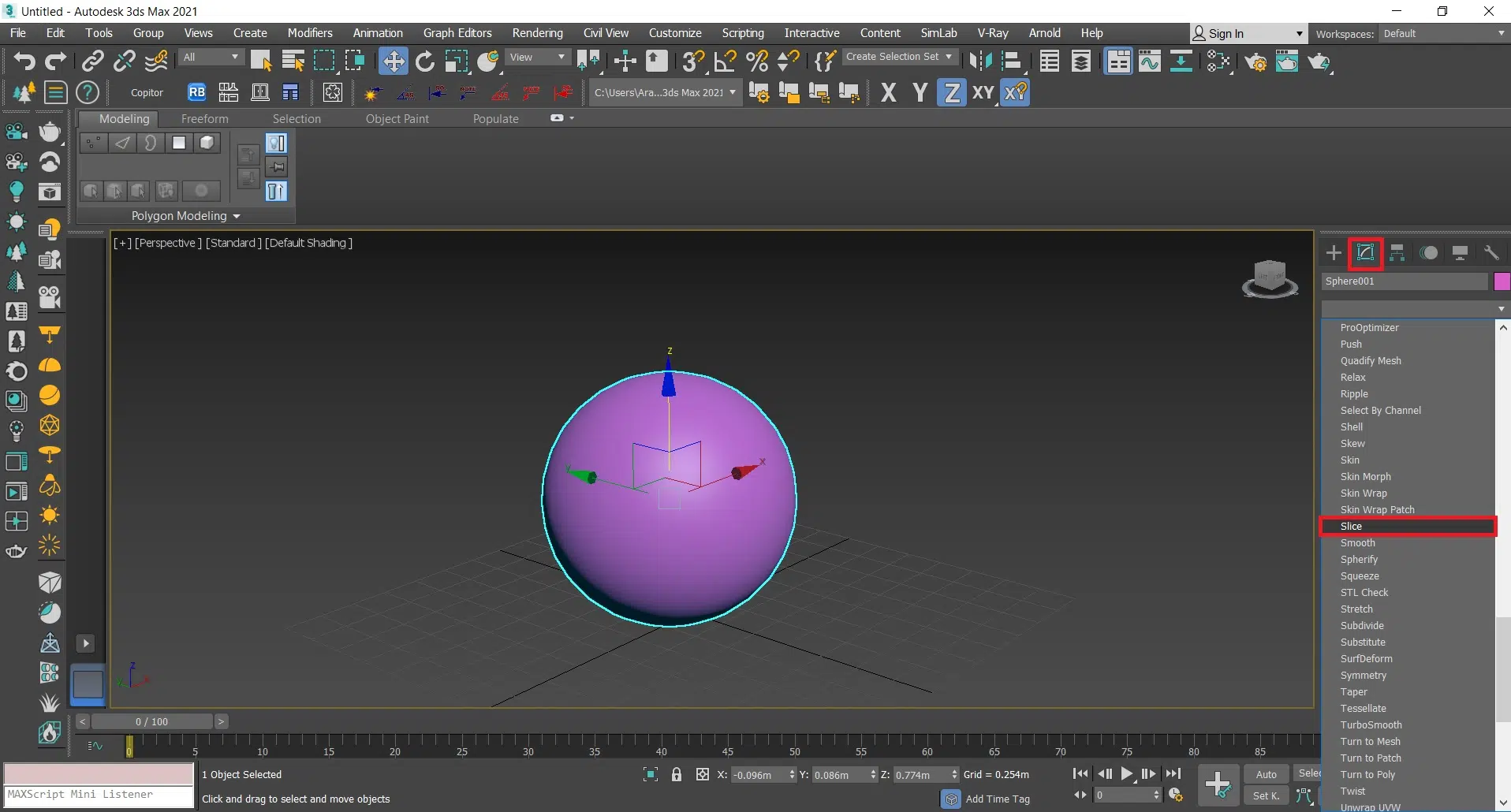Open the Utilities wrench panel icon

coord(1490,253)
